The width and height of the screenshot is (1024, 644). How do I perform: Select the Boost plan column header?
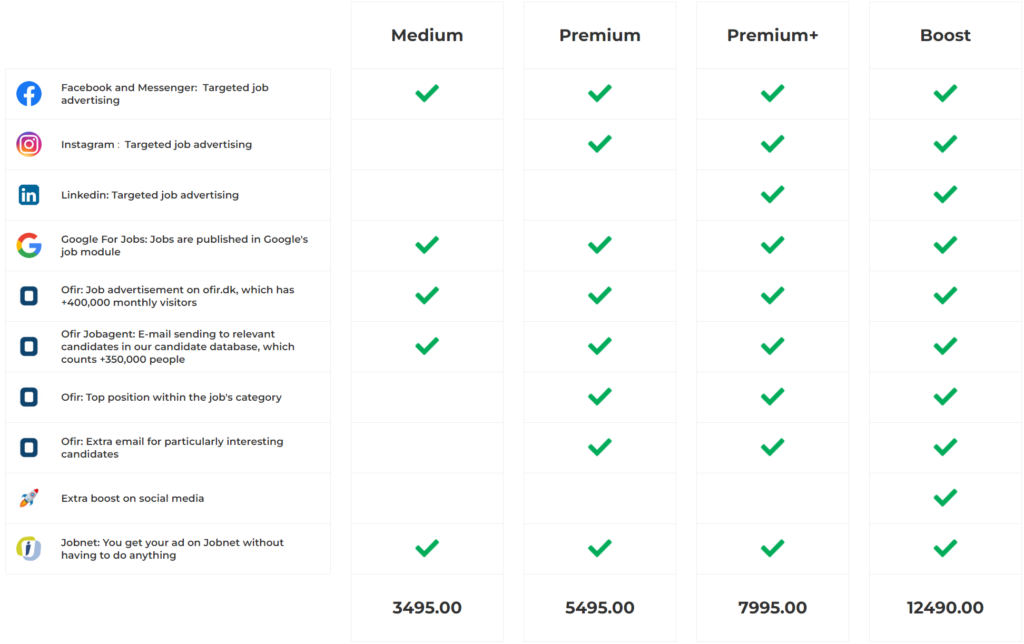945,36
